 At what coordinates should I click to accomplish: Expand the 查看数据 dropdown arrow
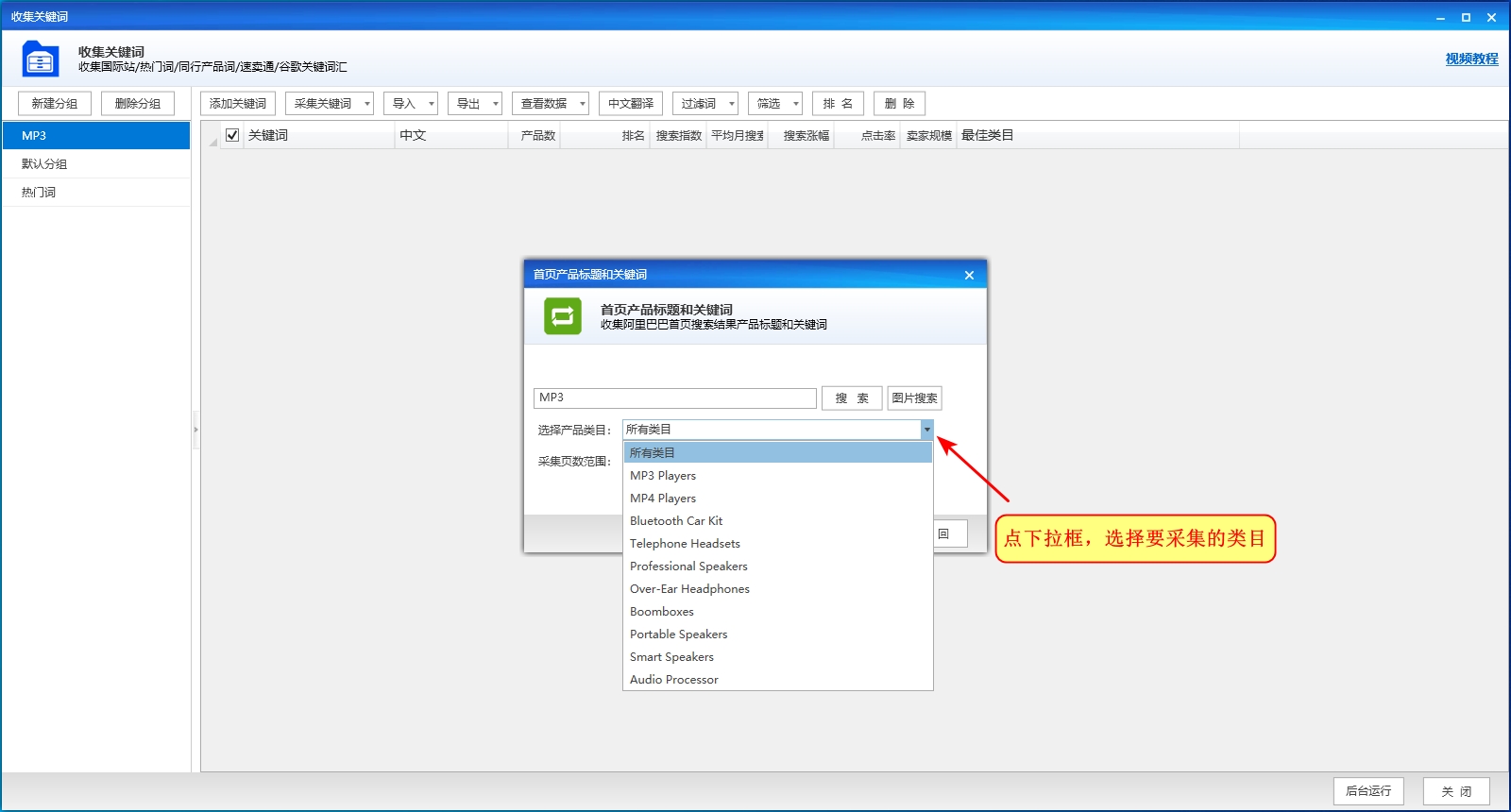(583, 104)
